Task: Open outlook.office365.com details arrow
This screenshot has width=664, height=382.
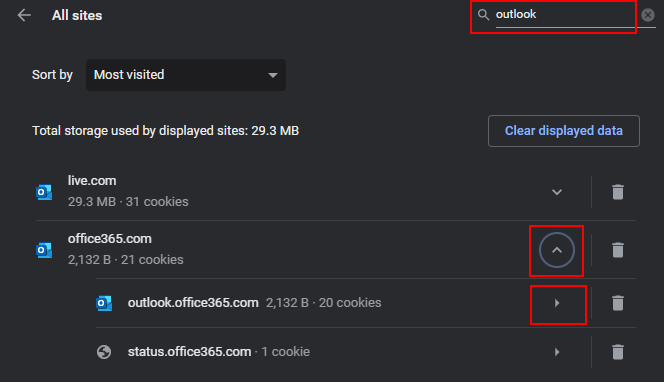Action: click(x=557, y=303)
